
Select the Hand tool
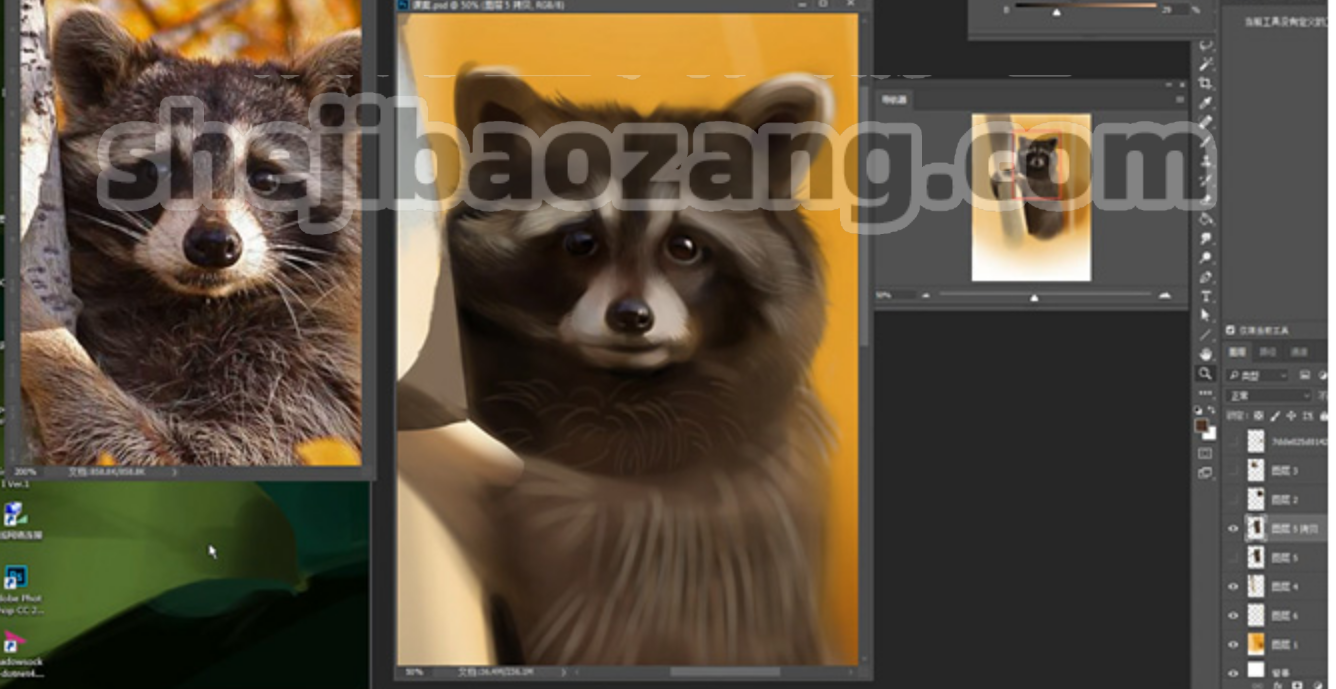(x=1206, y=353)
